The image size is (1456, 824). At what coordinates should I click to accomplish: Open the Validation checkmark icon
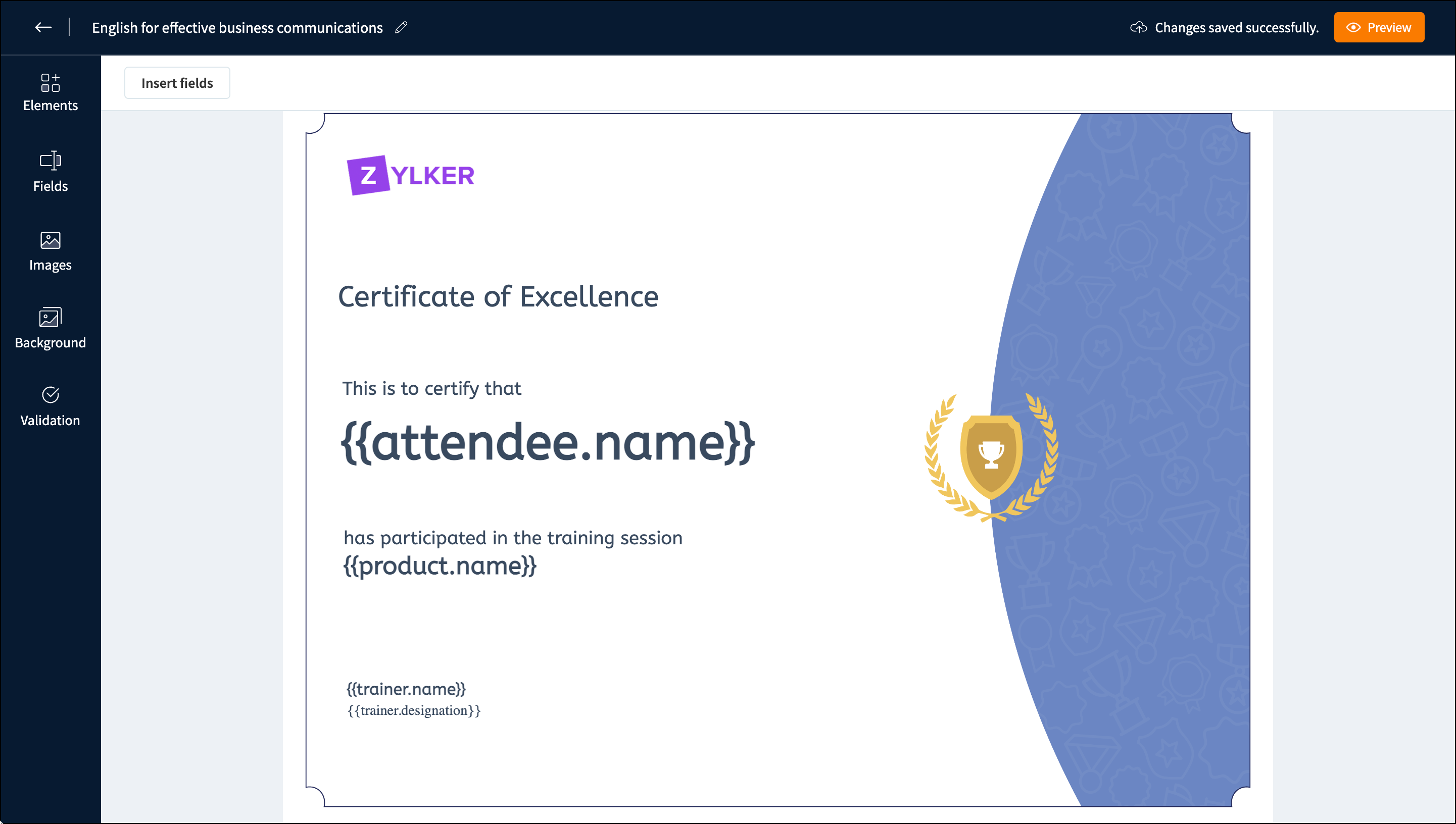click(x=51, y=395)
